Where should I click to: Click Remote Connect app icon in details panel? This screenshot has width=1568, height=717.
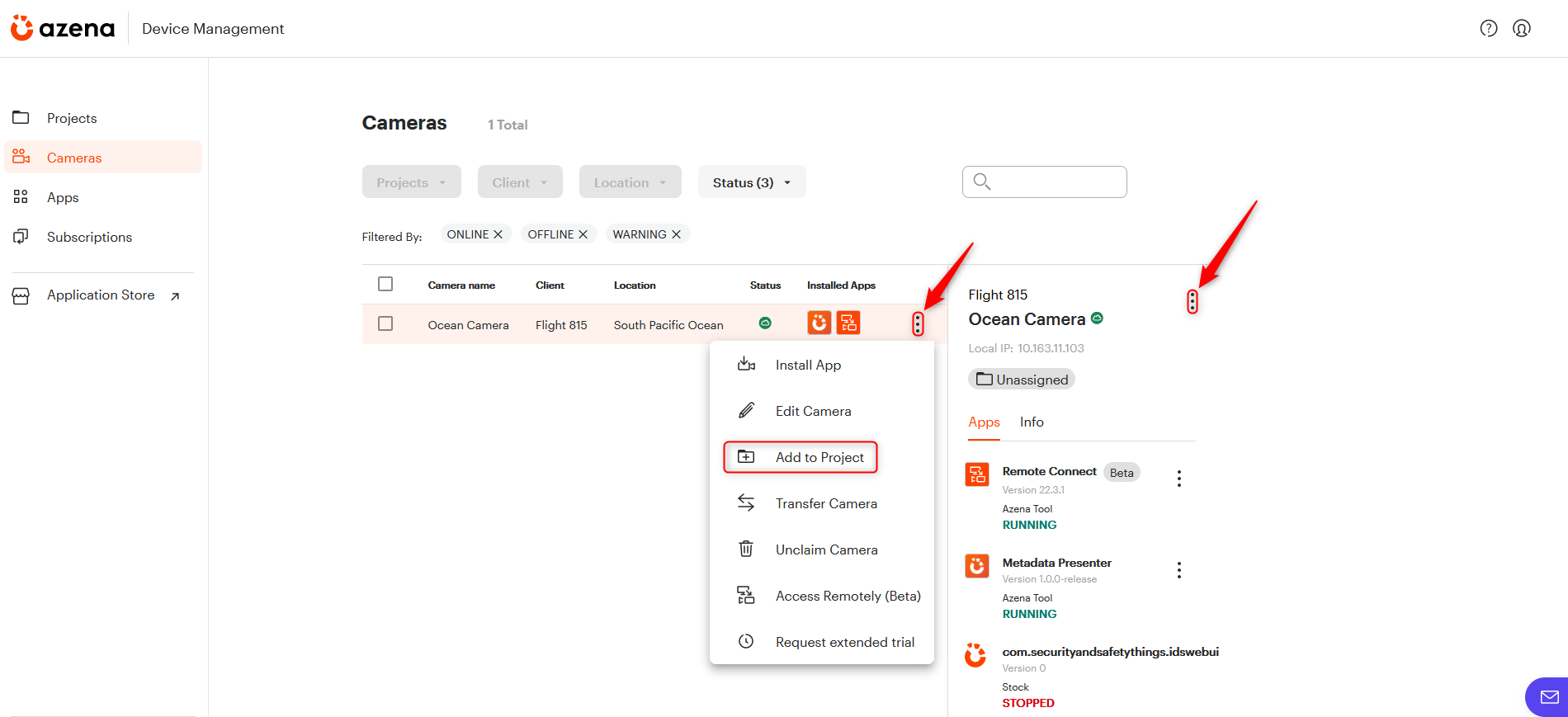coord(977,474)
